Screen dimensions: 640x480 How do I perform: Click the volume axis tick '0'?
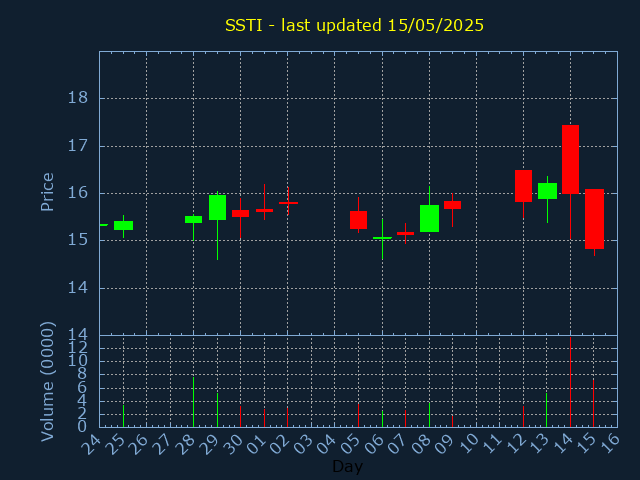pyautogui.click(x=82, y=427)
